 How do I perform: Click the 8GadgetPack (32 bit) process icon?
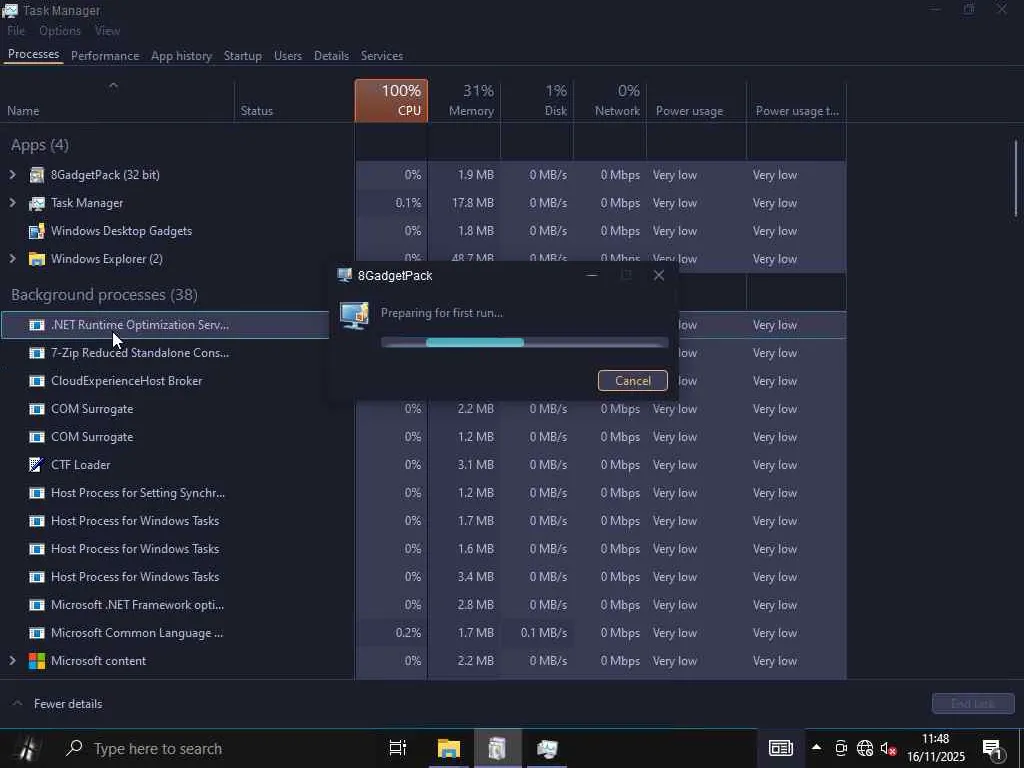(x=37, y=175)
